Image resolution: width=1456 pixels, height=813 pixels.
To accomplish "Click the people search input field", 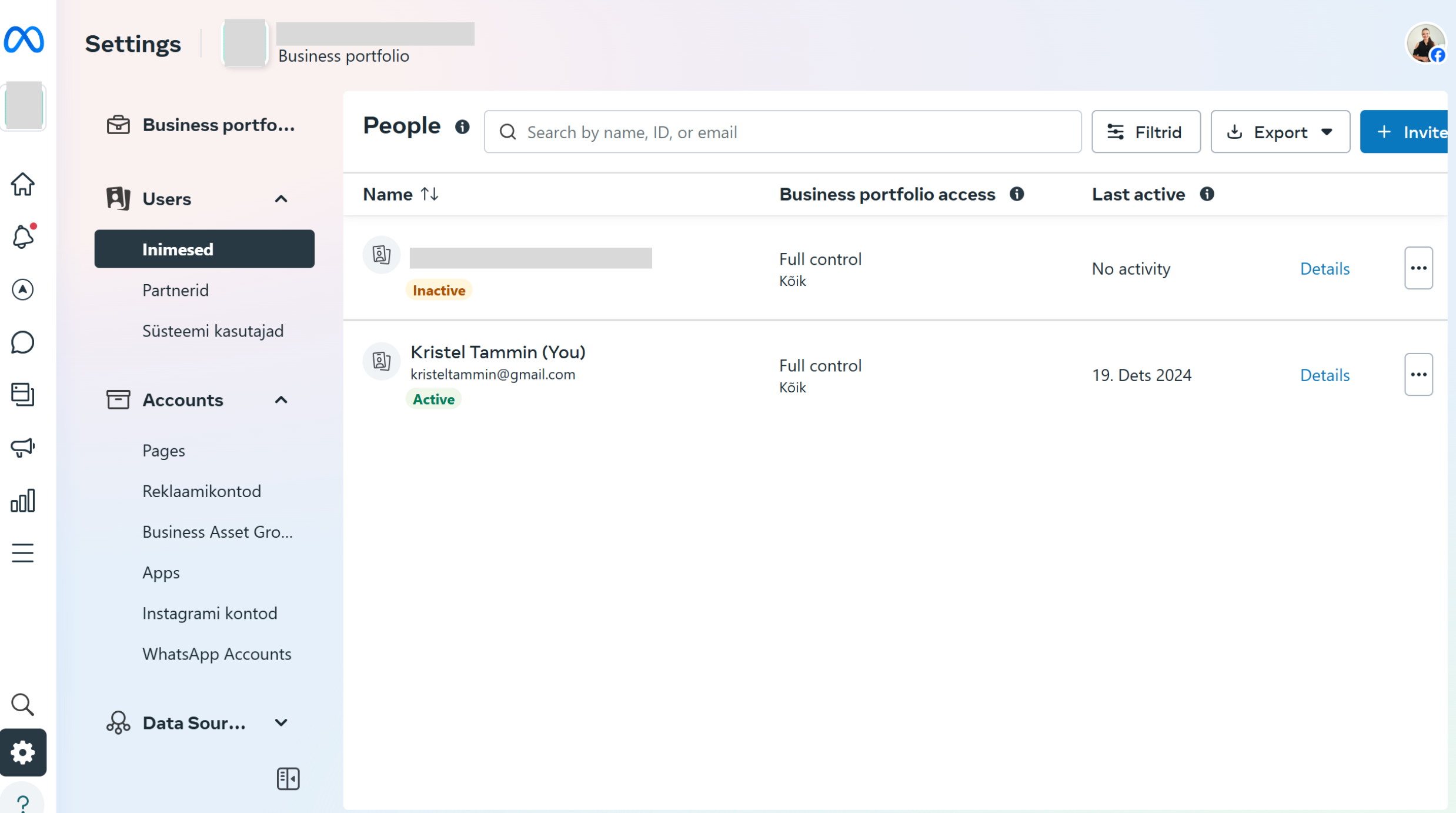I will click(x=782, y=132).
